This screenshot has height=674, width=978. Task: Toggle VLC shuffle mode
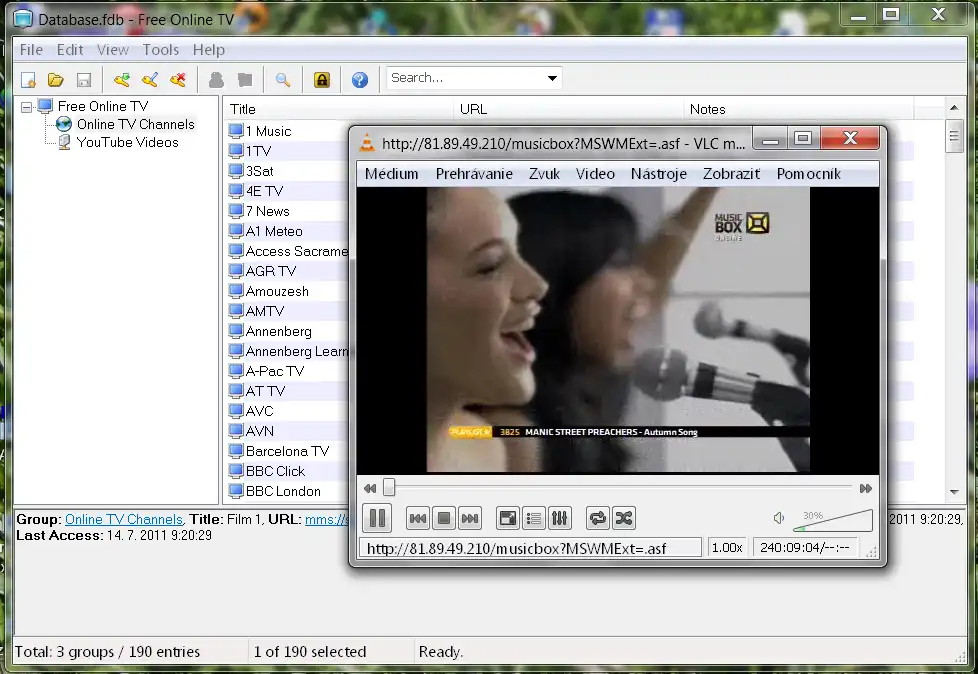point(624,518)
